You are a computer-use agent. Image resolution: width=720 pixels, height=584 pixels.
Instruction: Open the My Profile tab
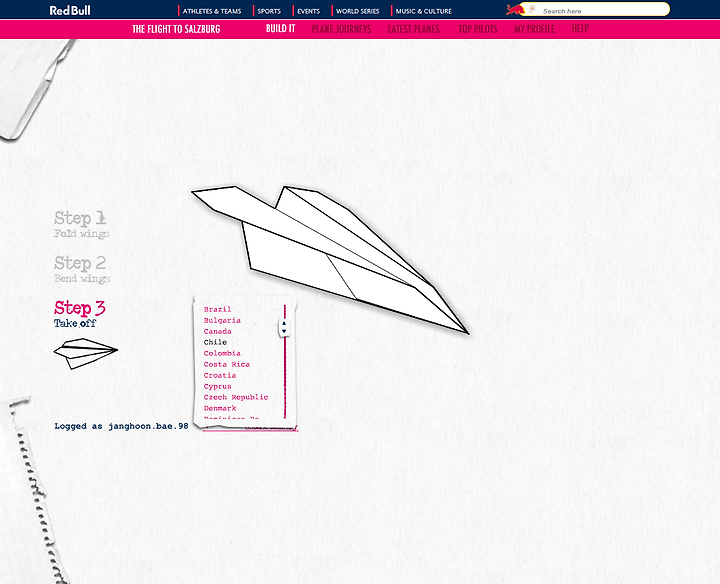click(x=534, y=29)
